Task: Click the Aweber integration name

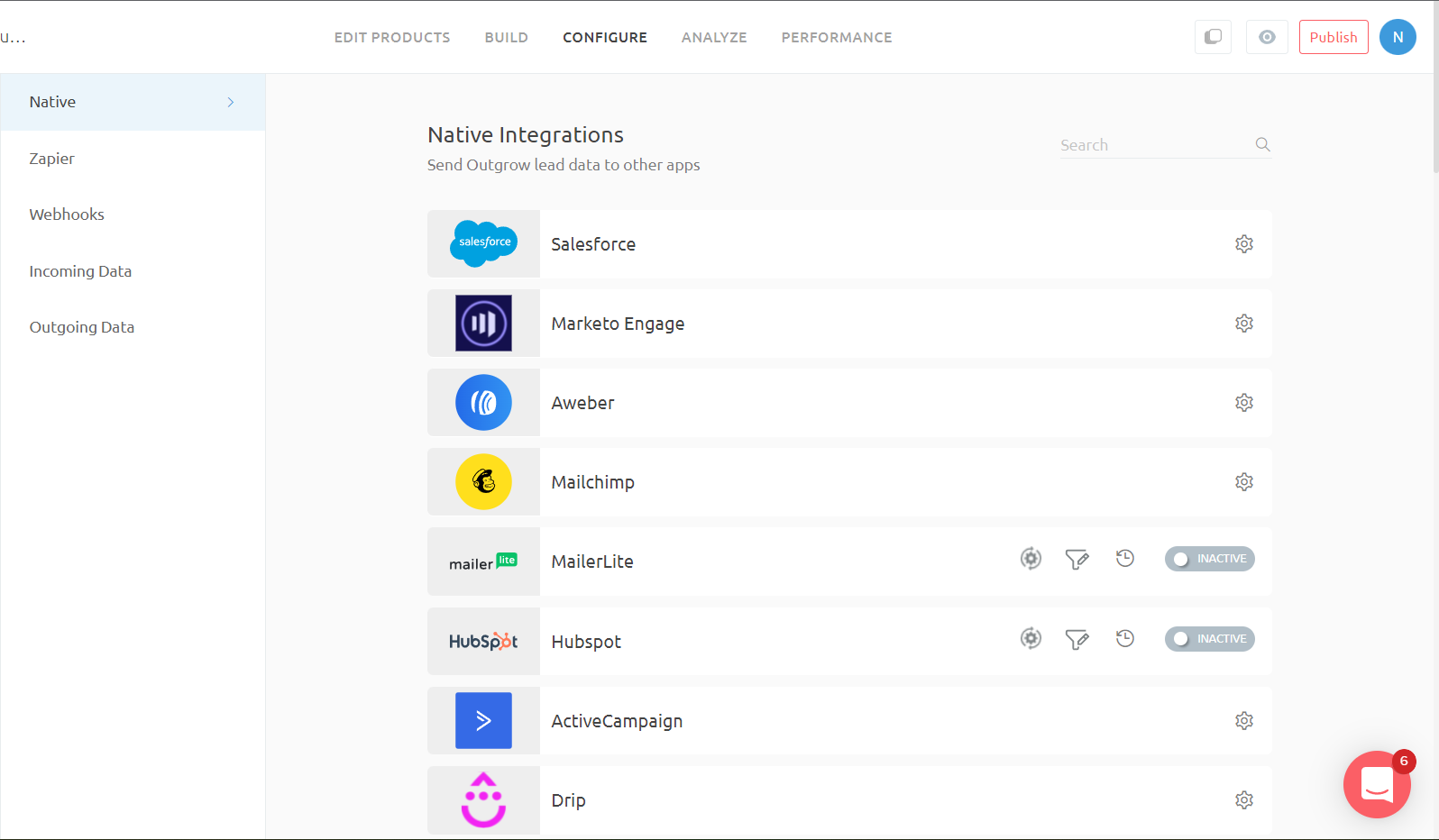Action: click(582, 403)
